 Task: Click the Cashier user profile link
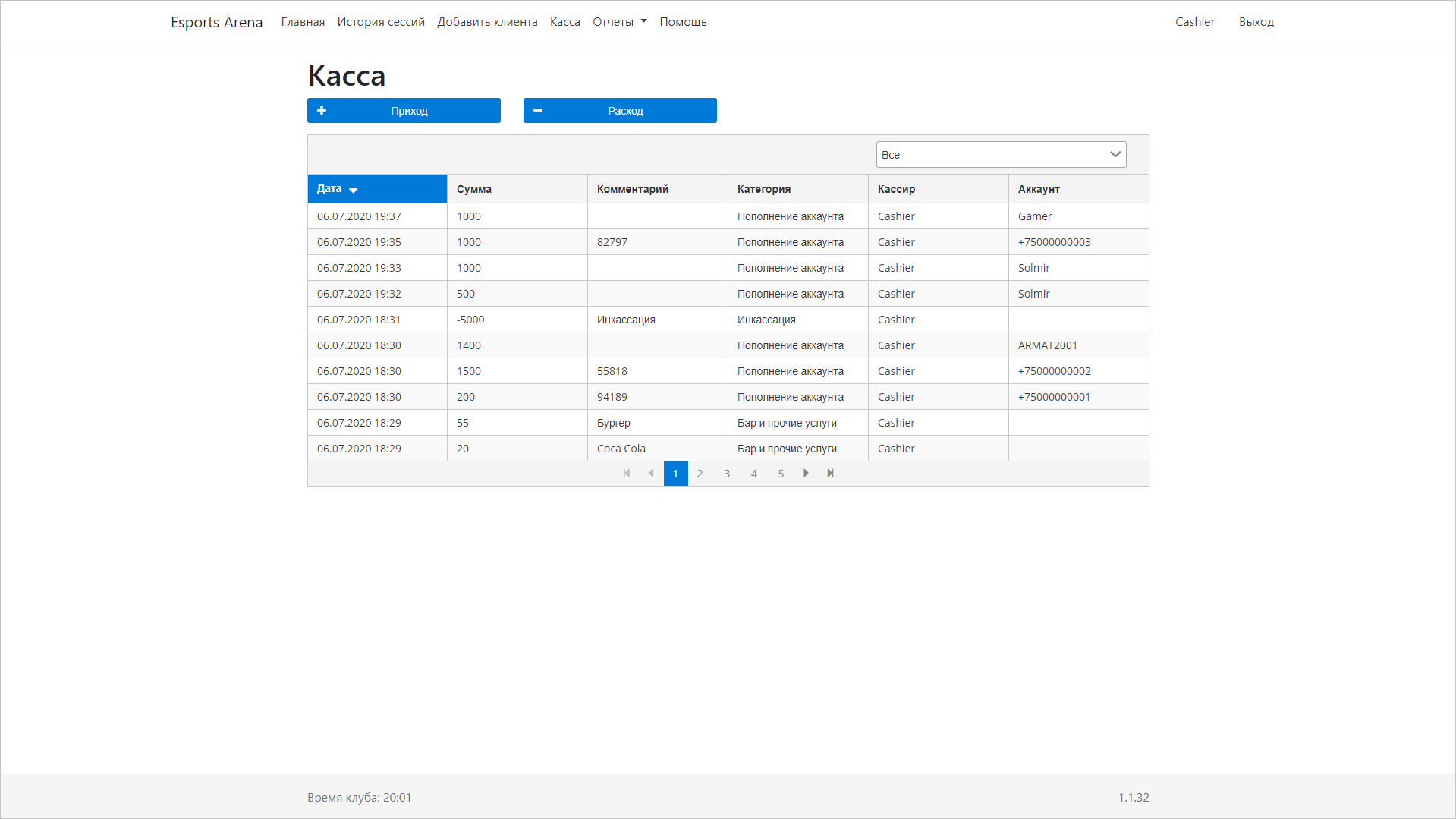tap(1194, 22)
